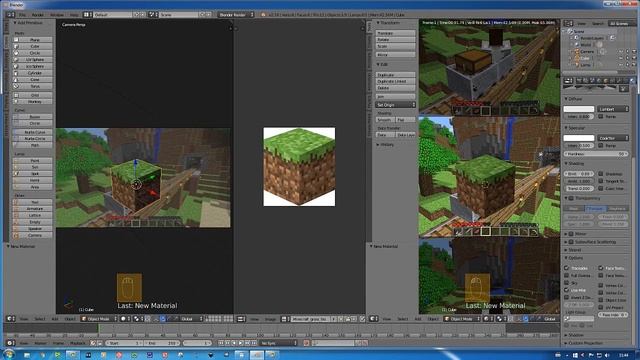
Task: Add a Lattice object
Action: tap(33, 216)
